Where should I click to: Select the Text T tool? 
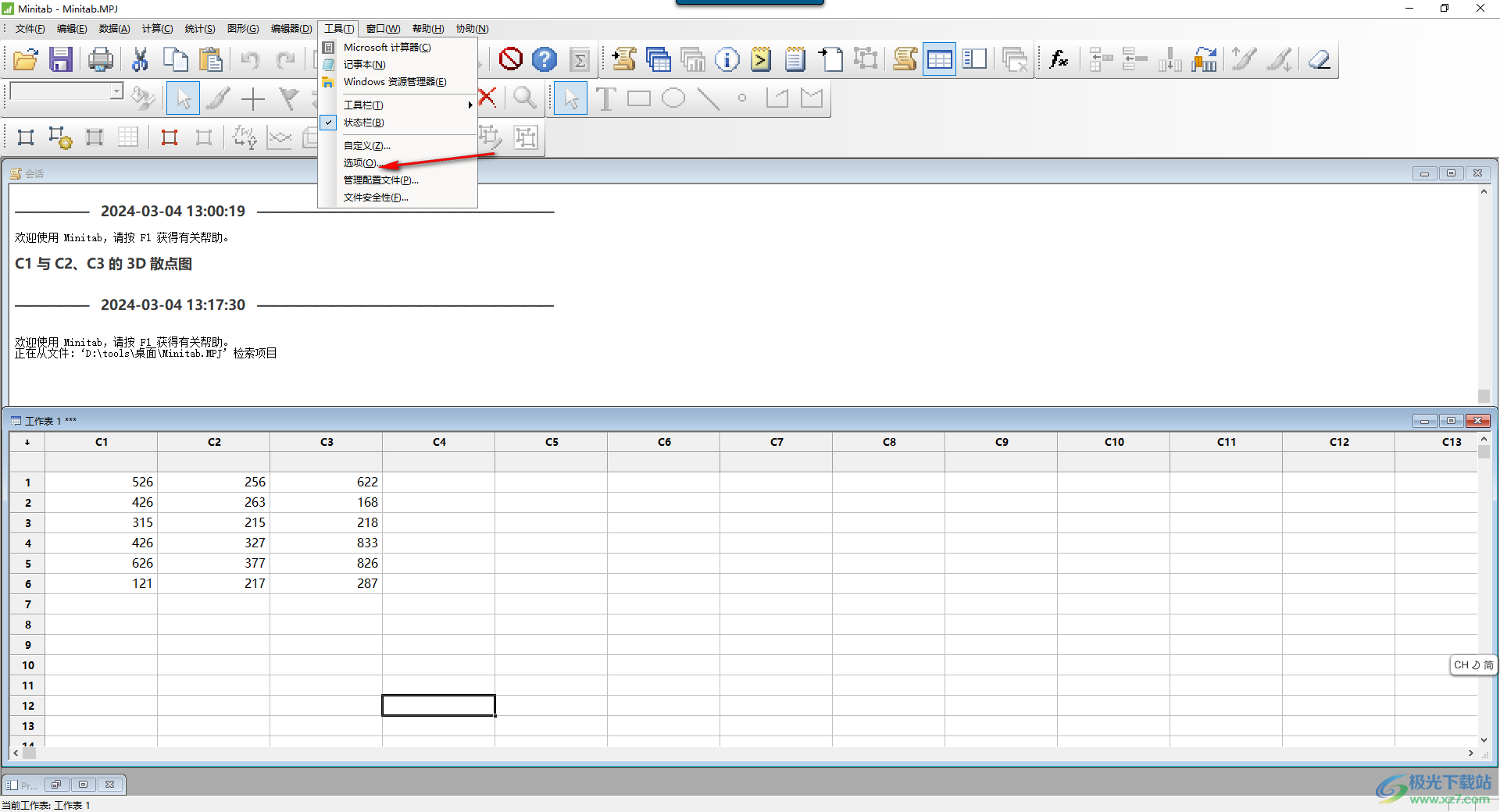click(x=605, y=99)
